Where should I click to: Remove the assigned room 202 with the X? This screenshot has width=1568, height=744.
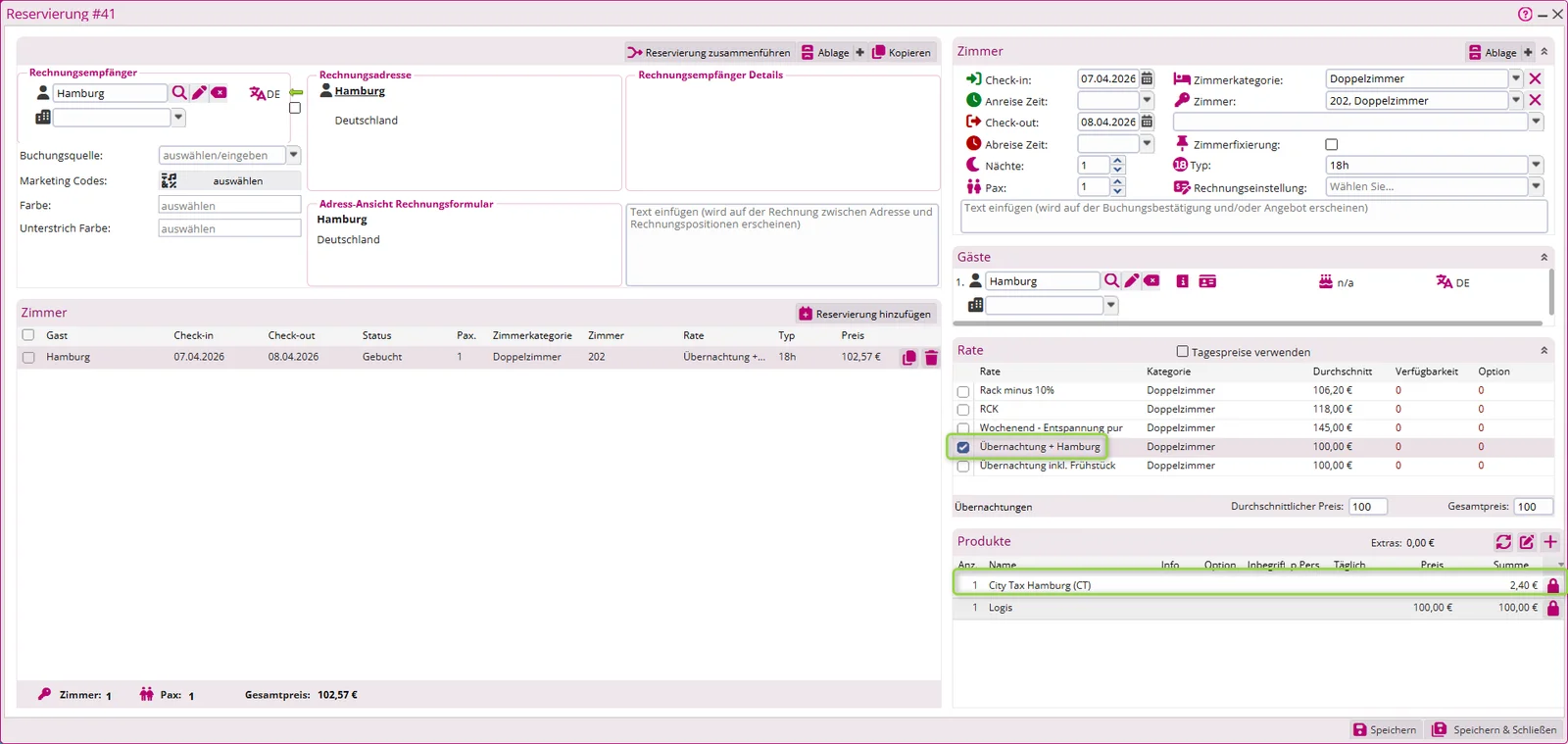point(1535,100)
